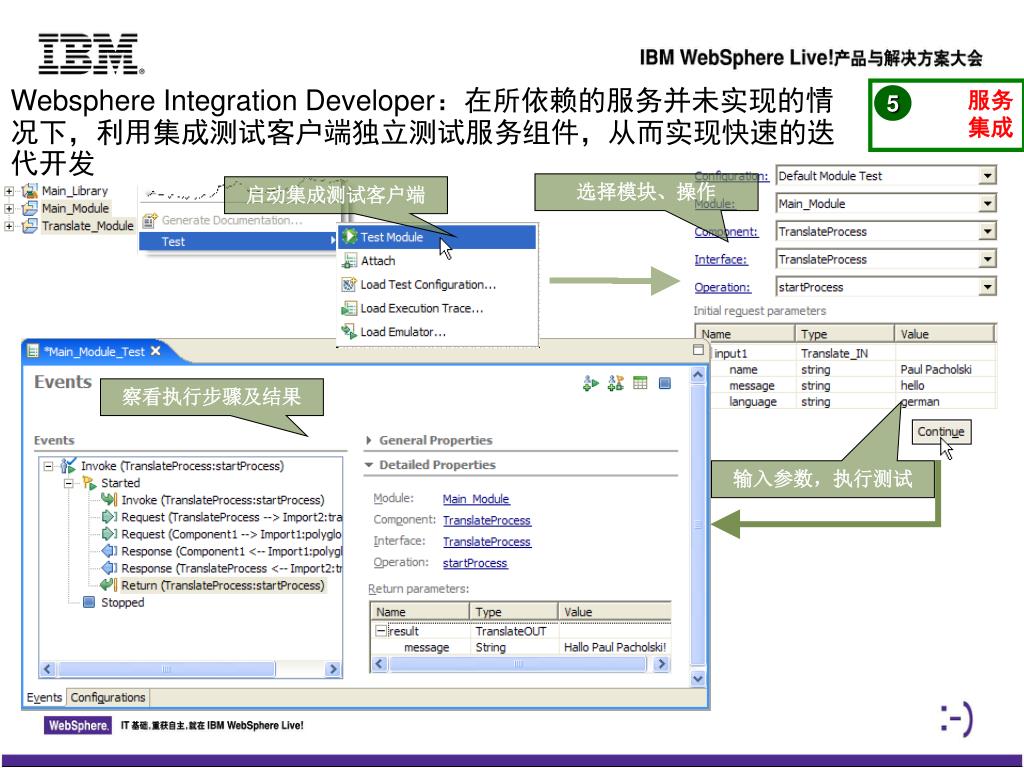Click the Return (TranslateProcess:startProcess) event icon
Screen dimensions: 1024x768
[x=108, y=585]
